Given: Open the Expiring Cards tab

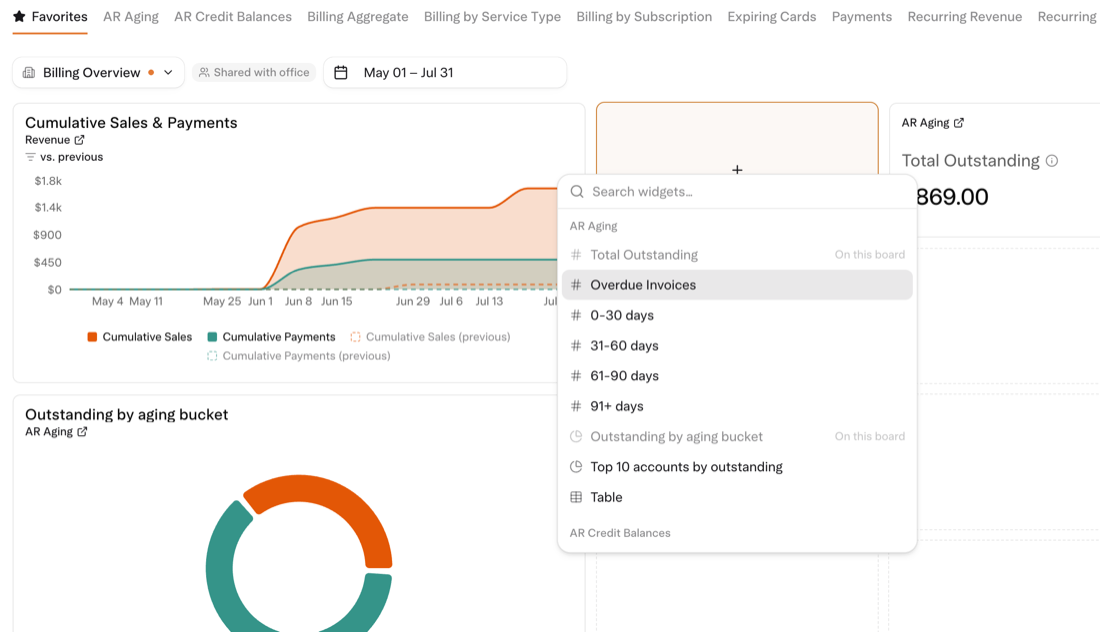Looking at the screenshot, I should pyautogui.click(x=772, y=16).
